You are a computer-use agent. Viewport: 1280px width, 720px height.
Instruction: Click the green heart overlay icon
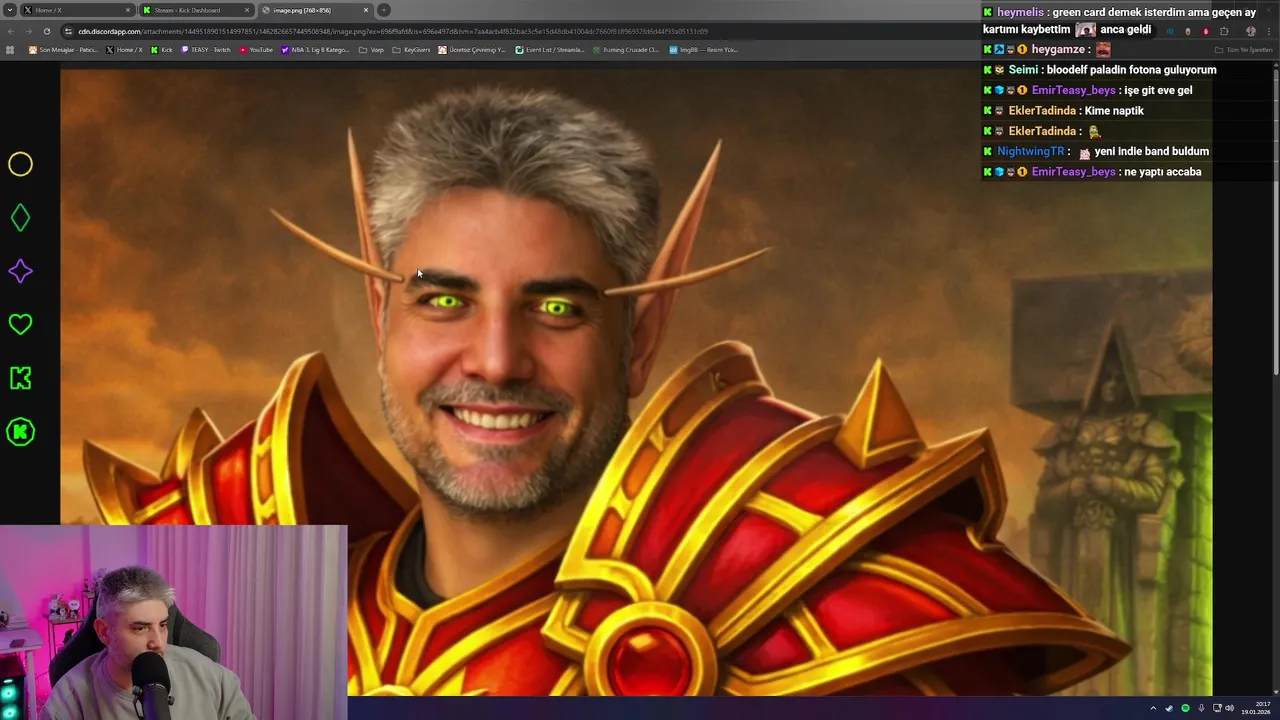(20, 324)
